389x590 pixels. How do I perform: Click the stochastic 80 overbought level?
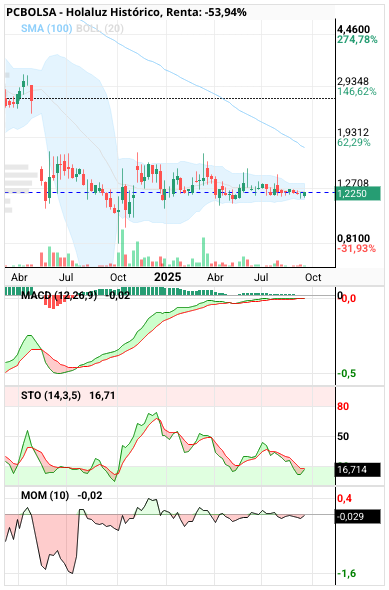(343, 406)
